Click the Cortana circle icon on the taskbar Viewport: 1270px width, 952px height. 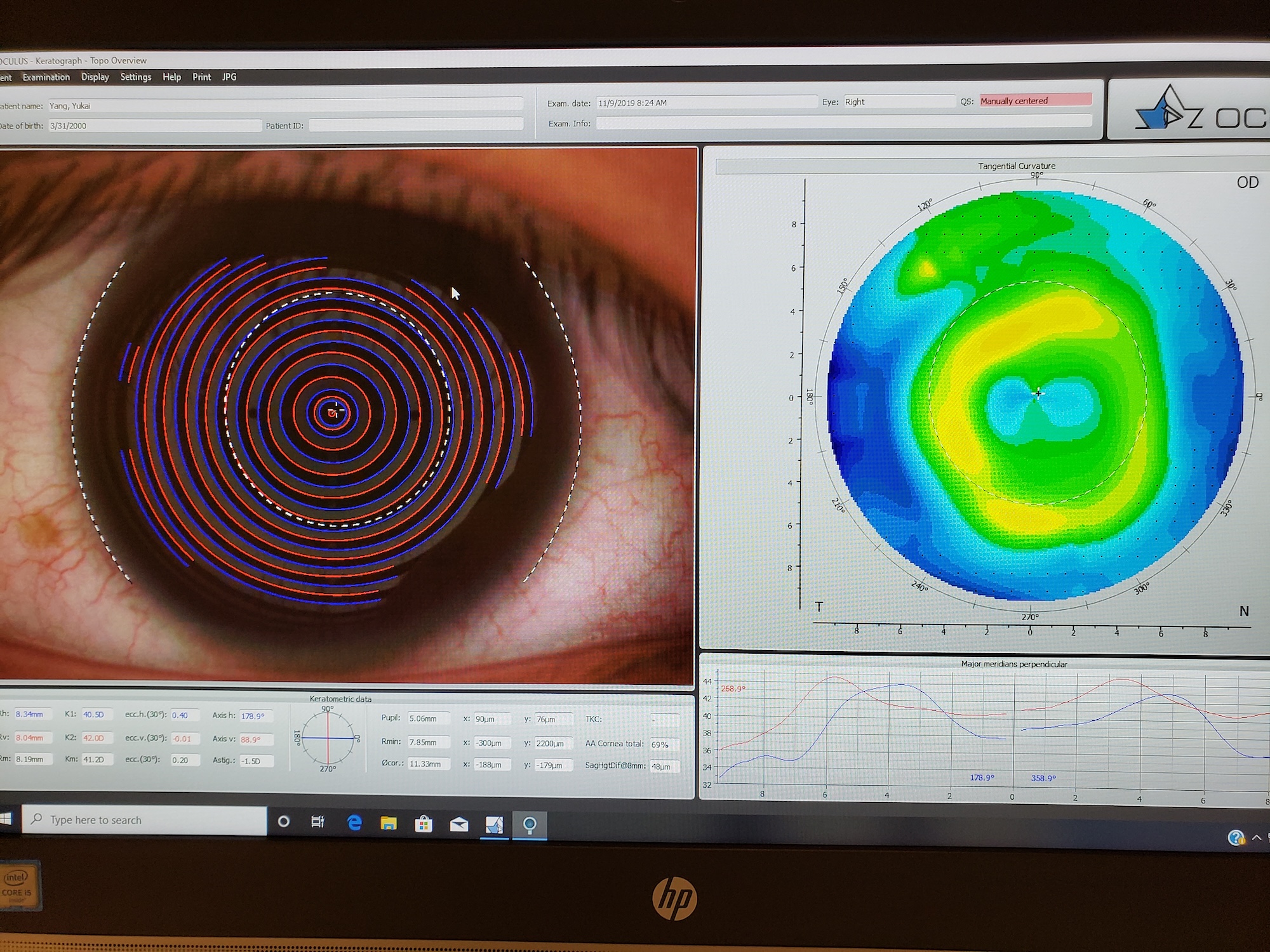284,822
